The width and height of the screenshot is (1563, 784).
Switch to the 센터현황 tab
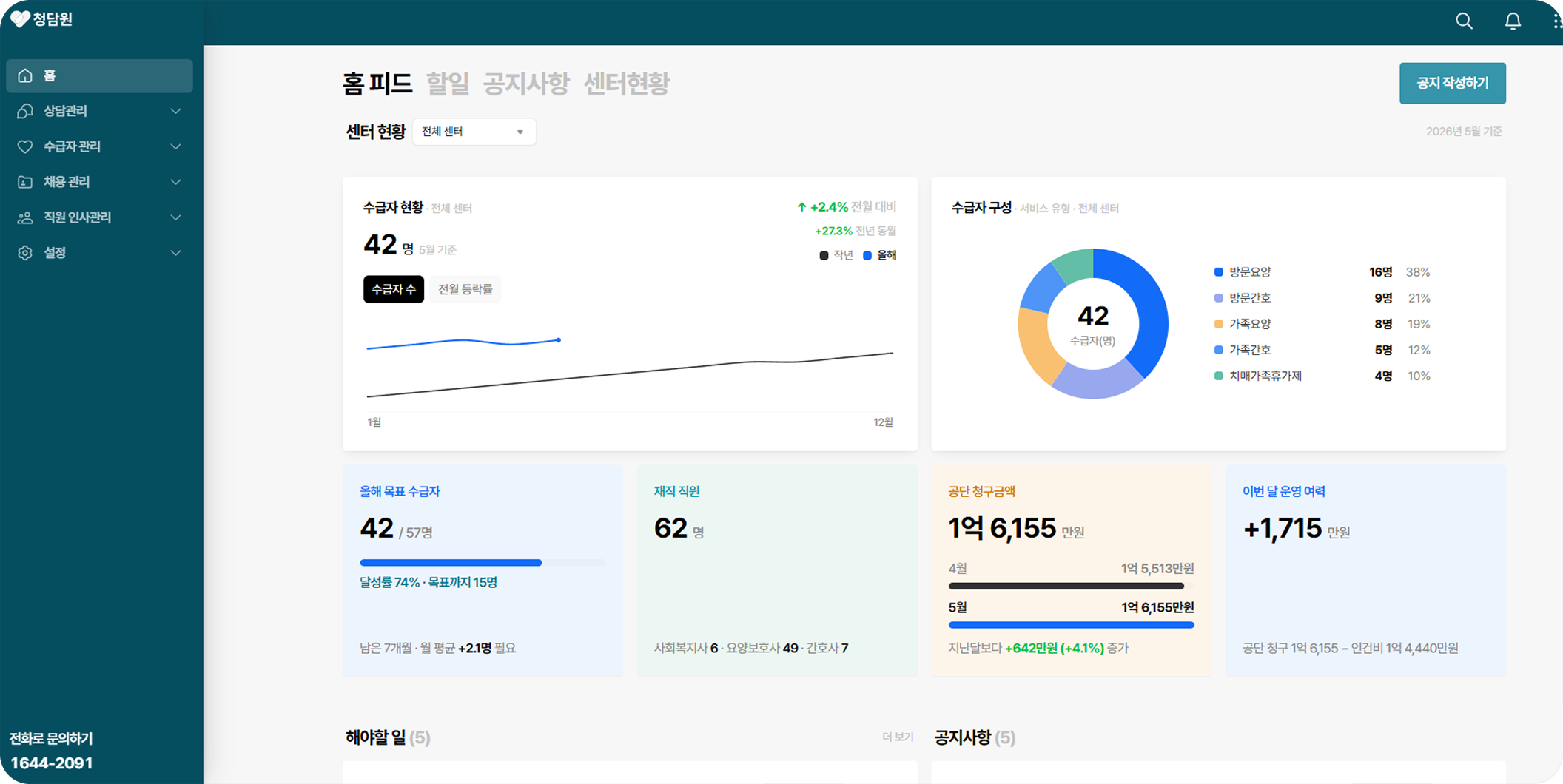[626, 84]
